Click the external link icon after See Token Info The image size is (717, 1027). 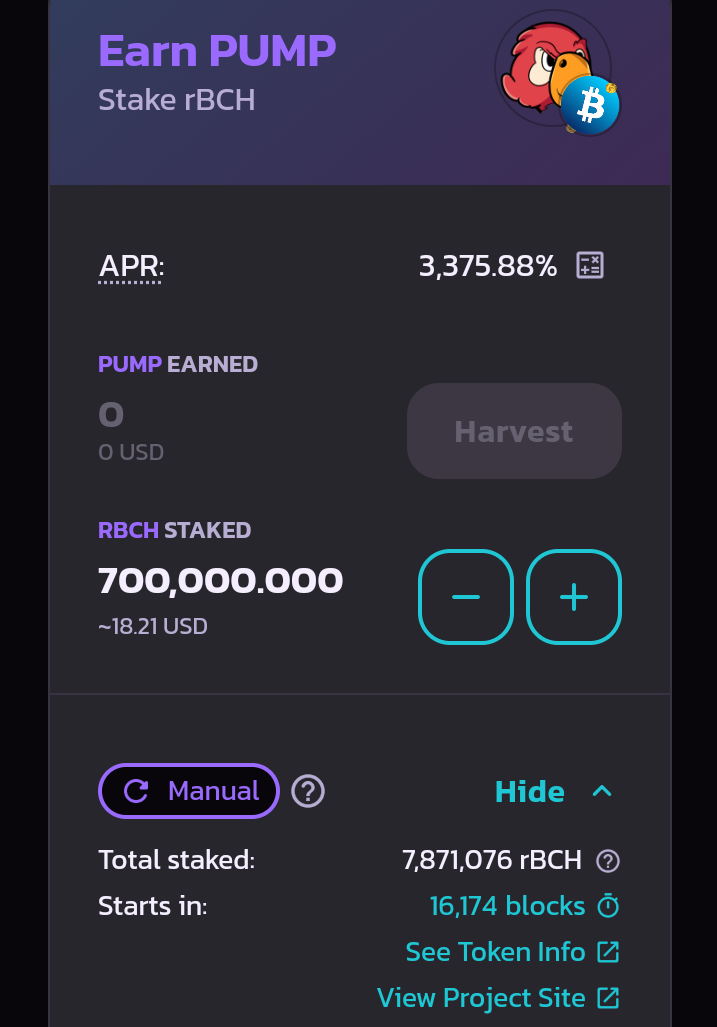608,952
